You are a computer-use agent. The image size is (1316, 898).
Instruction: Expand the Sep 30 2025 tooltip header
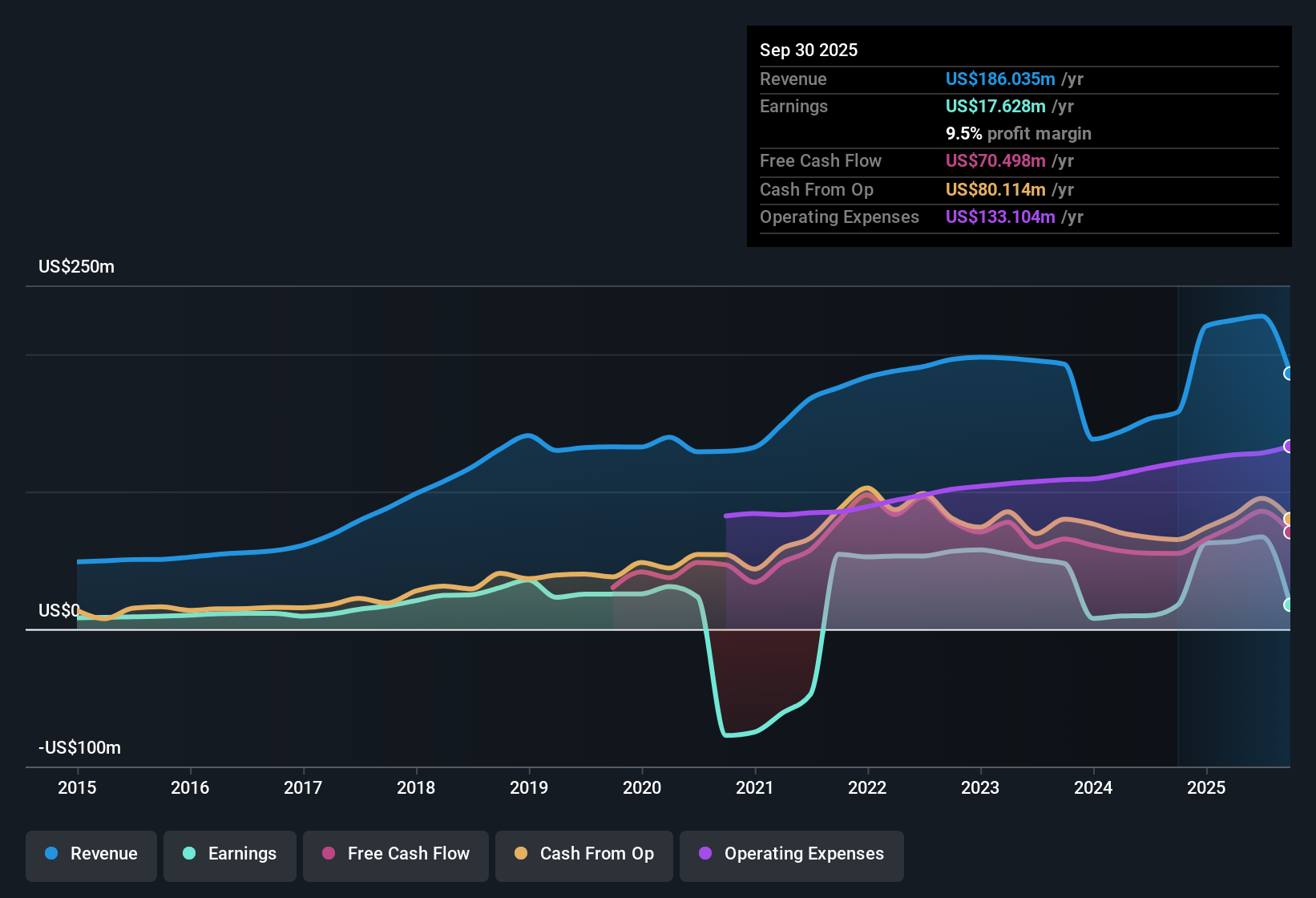[x=809, y=50]
